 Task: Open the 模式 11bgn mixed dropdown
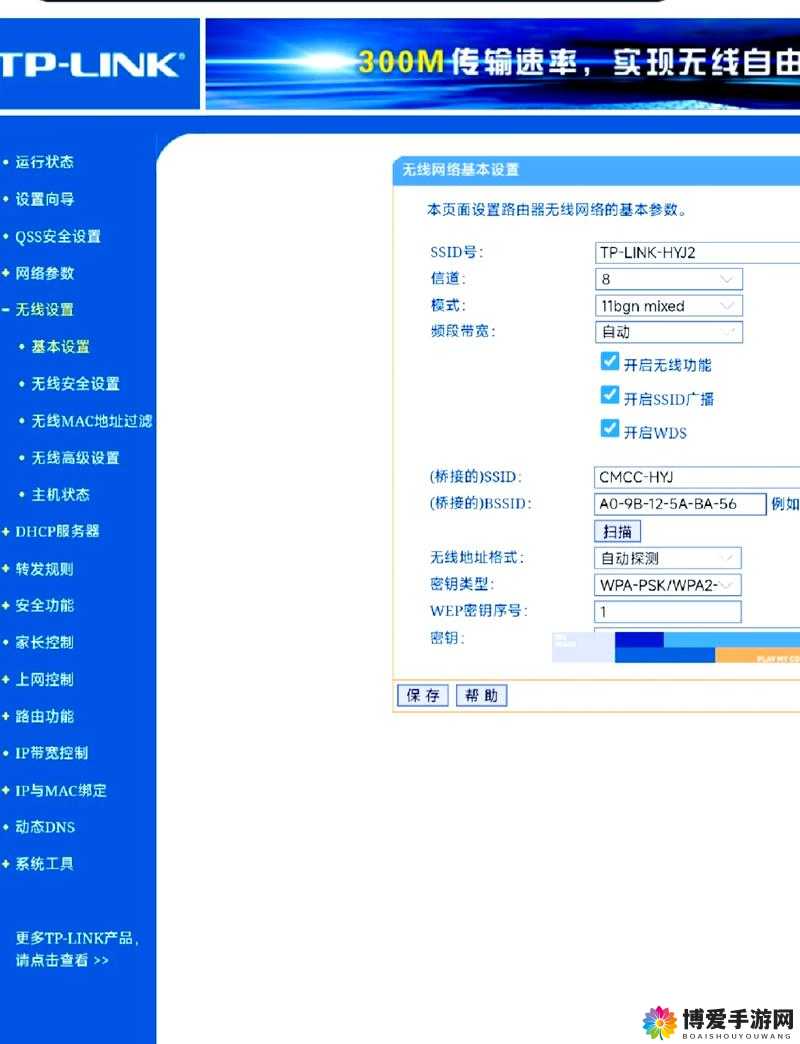668,306
